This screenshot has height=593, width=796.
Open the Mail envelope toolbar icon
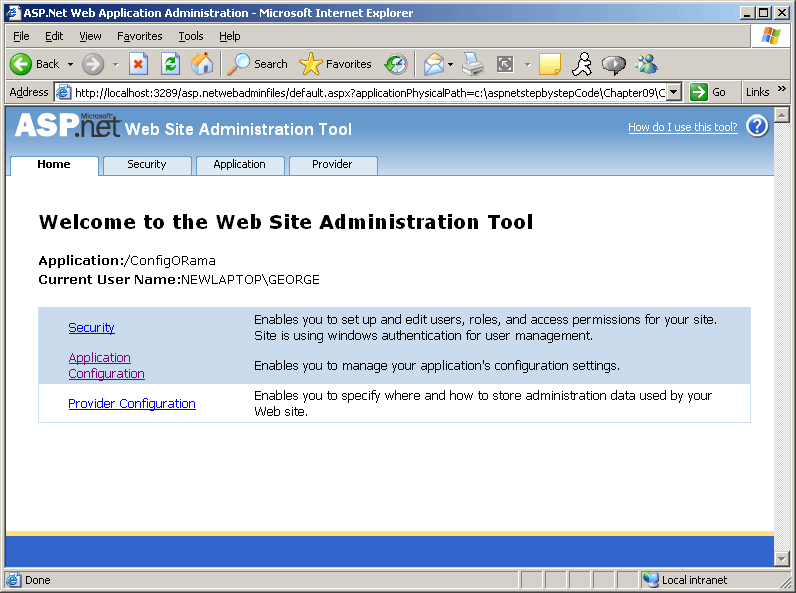[433, 64]
